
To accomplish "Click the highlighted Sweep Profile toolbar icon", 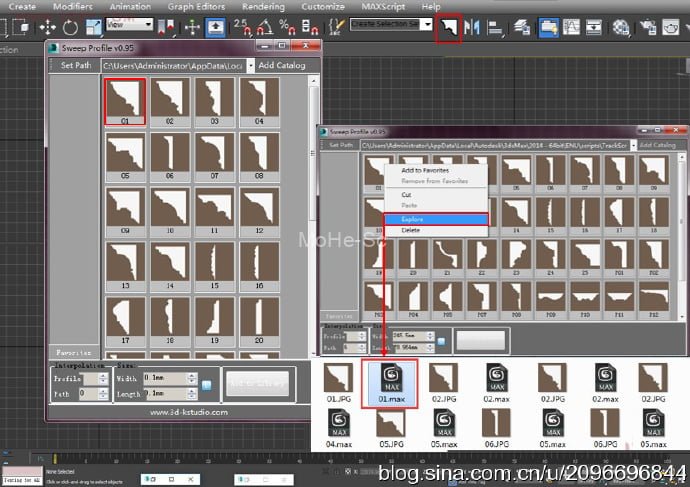I will [x=449, y=28].
